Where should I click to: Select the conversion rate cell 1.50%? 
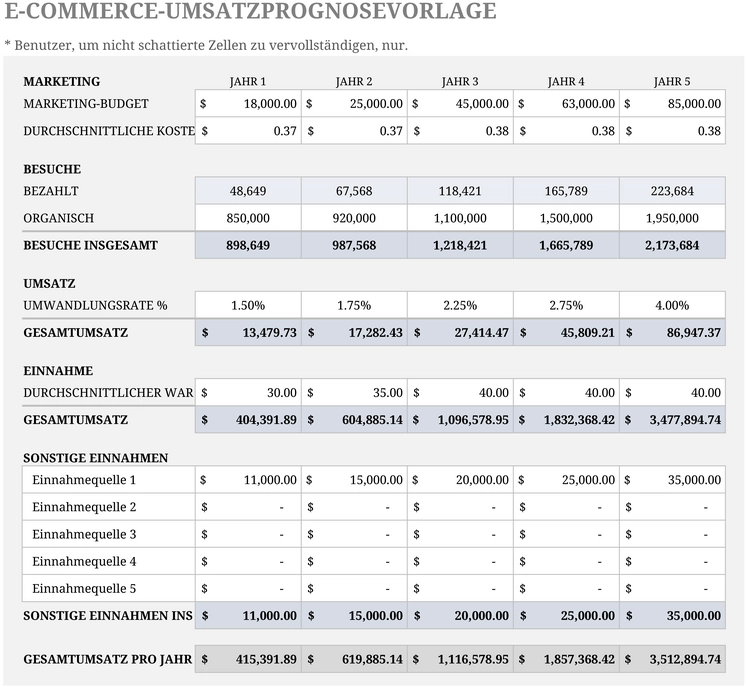pos(248,305)
